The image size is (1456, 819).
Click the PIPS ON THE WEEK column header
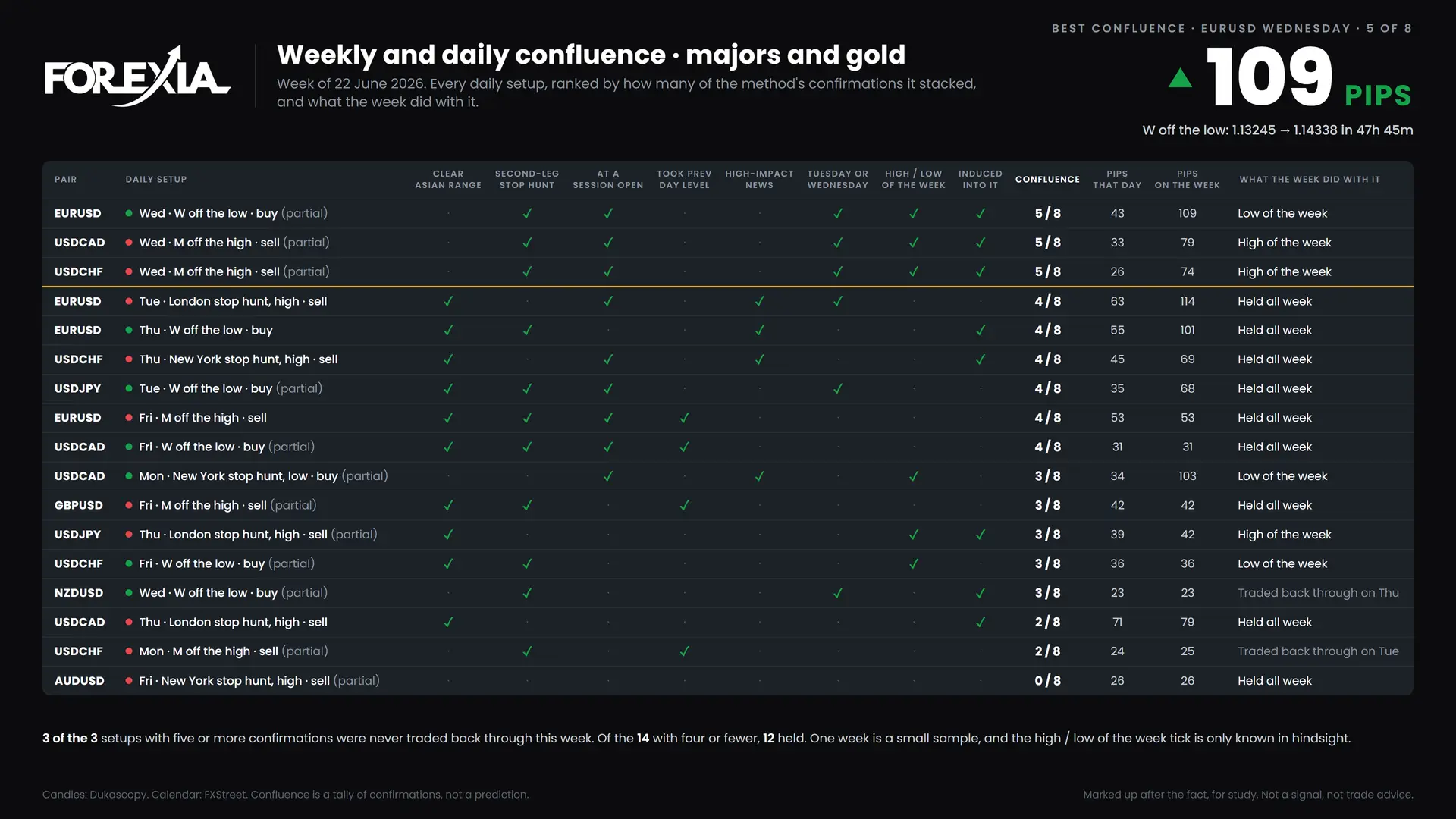[x=1188, y=180]
